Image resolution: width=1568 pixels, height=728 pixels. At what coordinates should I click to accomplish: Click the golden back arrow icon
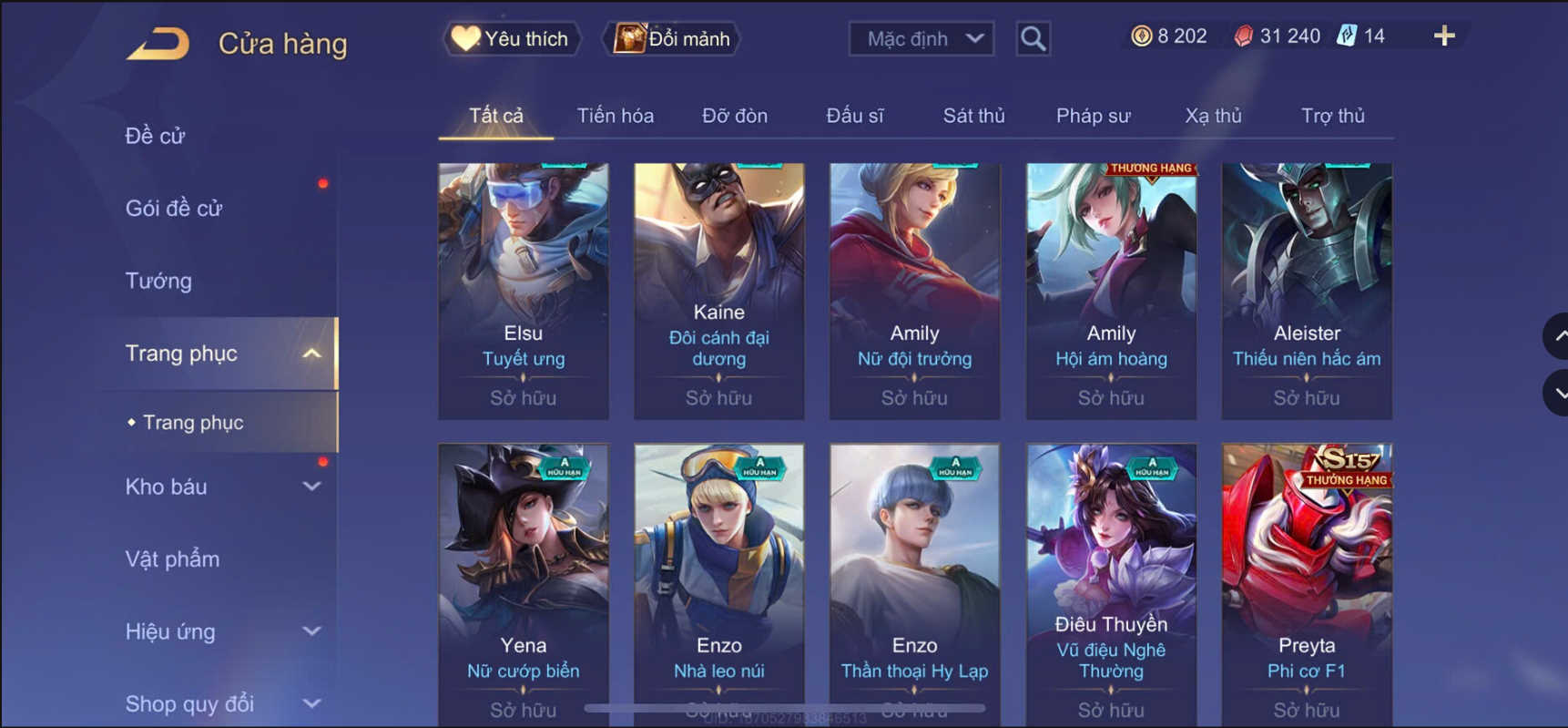(x=158, y=43)
